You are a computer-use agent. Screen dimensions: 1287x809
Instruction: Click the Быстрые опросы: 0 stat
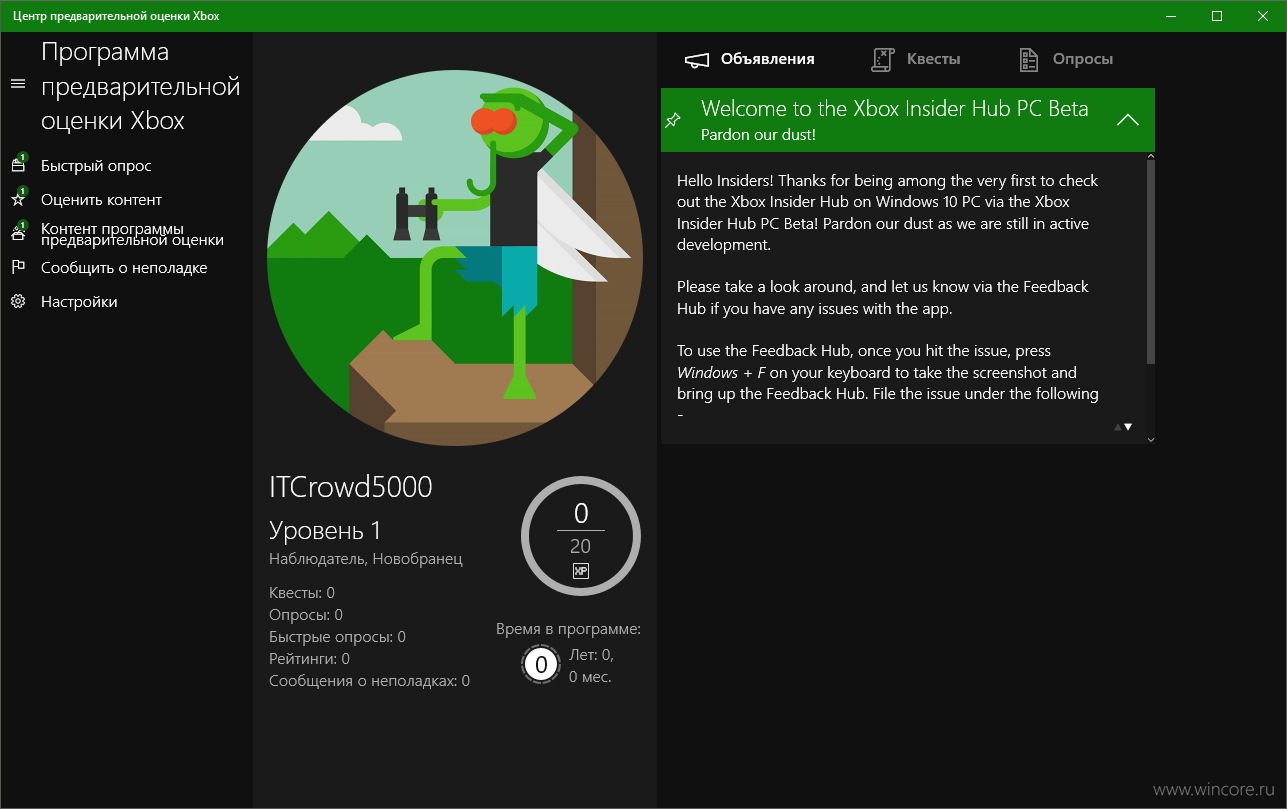(337, 637)
